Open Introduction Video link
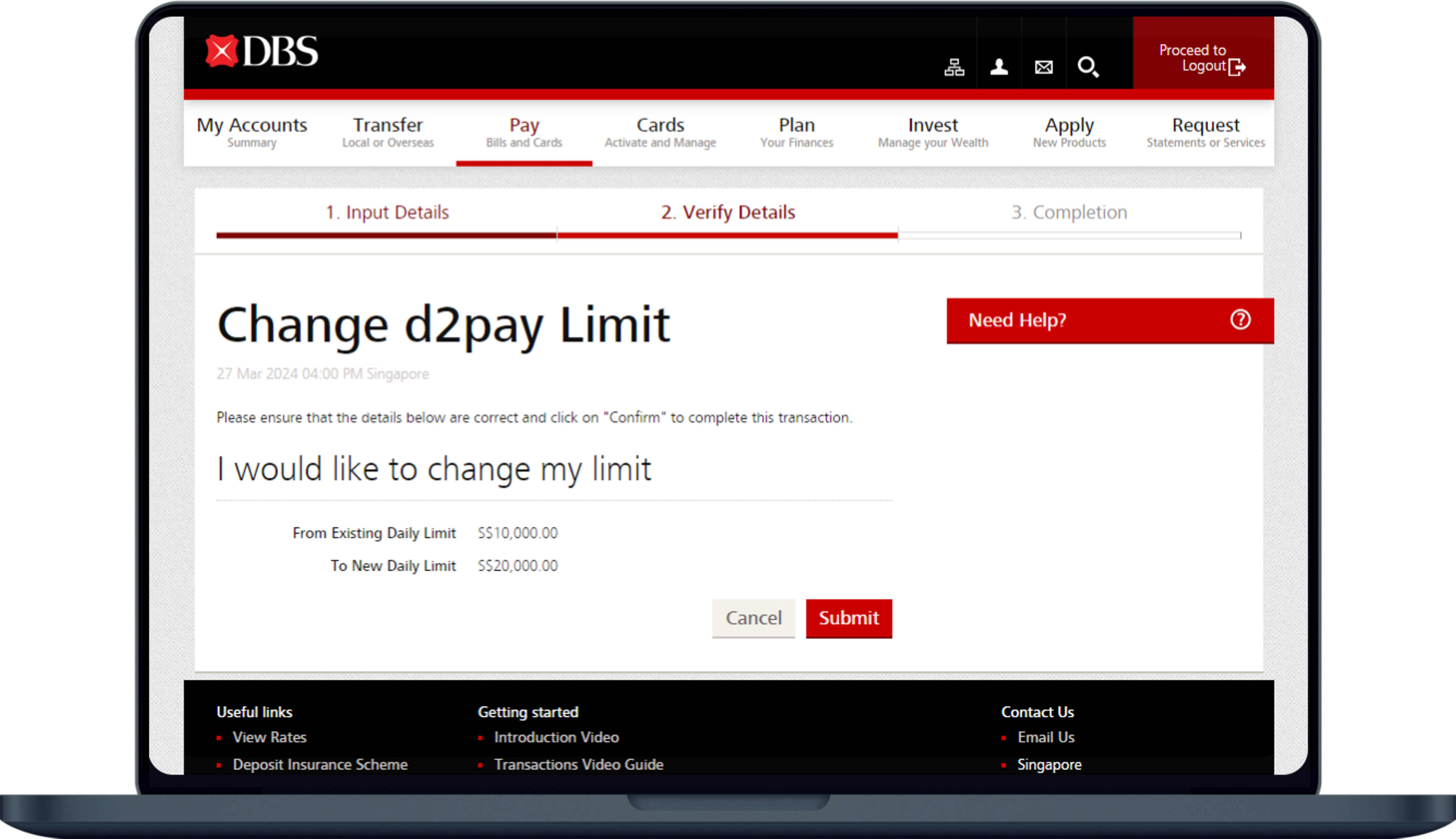This screenshot has width=1456, height=839. (557, 737)
